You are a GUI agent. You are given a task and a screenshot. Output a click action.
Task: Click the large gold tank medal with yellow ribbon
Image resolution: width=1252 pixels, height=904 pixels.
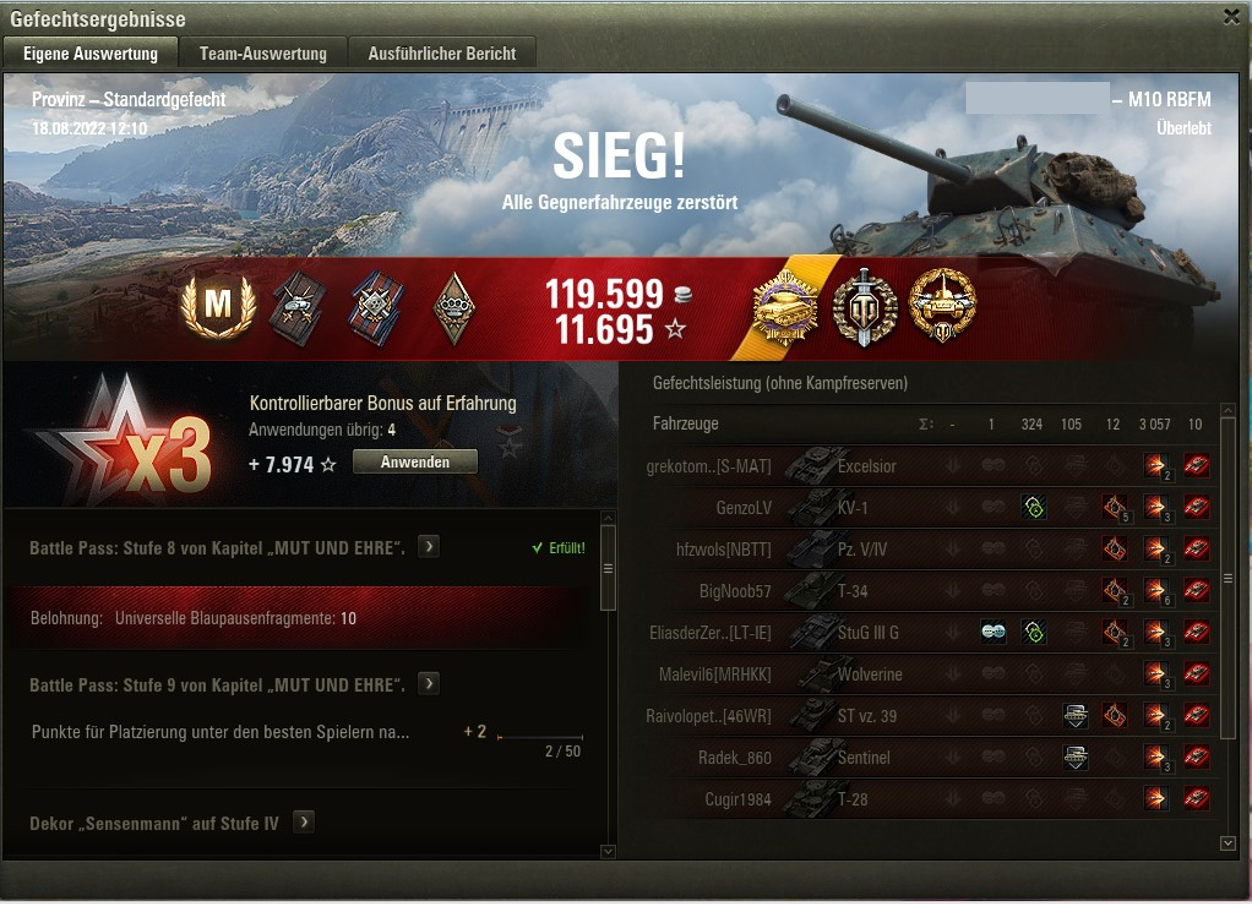(786, 307)
